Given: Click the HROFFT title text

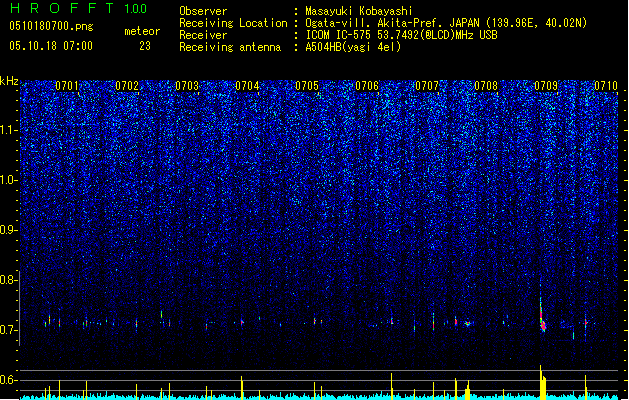Looking at the screenshot, I should pyautogui.click(x=61, y=8).
